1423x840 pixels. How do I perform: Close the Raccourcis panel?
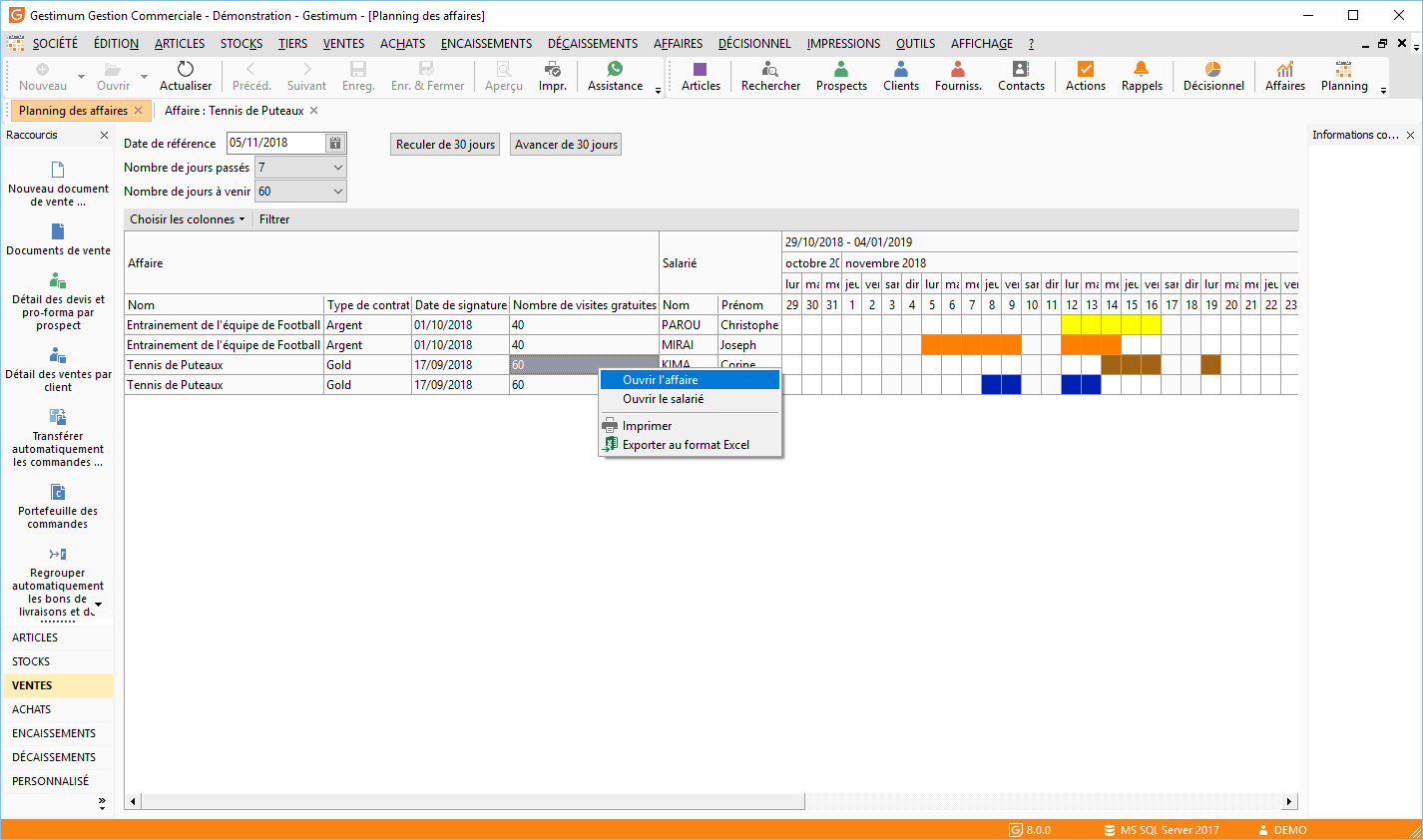coord(104,135)
